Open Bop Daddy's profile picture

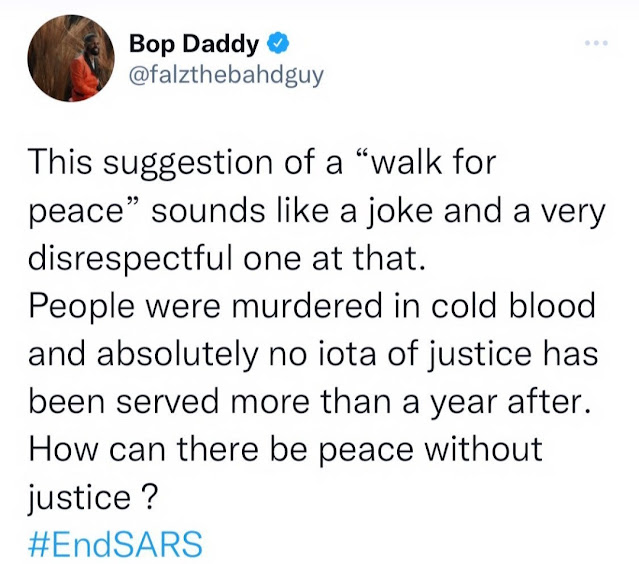point(71,58)
